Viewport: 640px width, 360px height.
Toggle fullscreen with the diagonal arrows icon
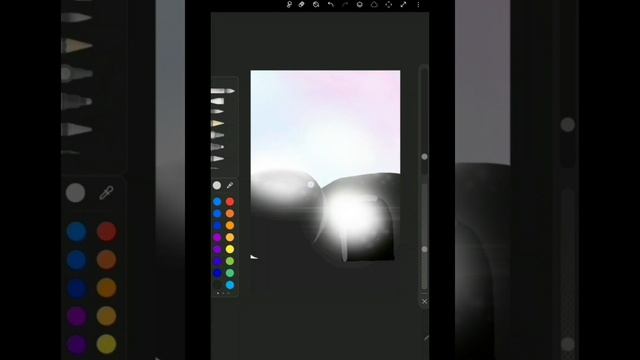click(x=403, y=4)
